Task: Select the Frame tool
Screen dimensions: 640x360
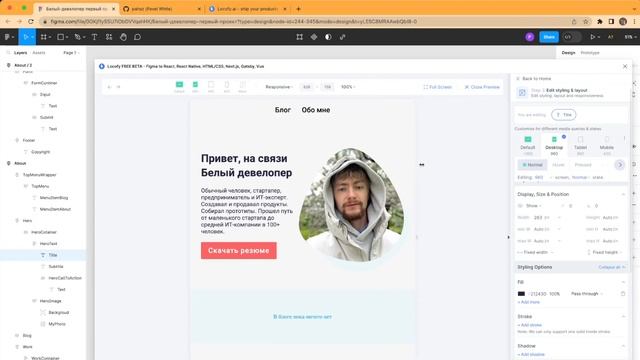Action: pos(43,37)
